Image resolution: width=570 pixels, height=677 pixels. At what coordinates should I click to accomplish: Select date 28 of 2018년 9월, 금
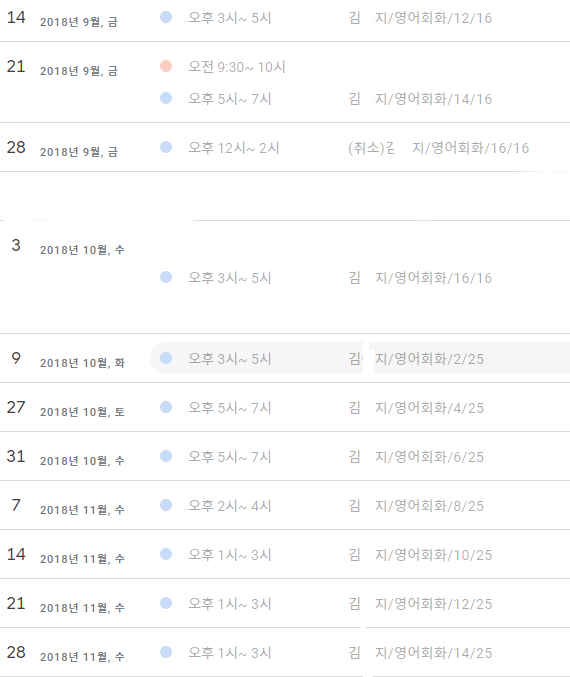(x=16, y=147)
